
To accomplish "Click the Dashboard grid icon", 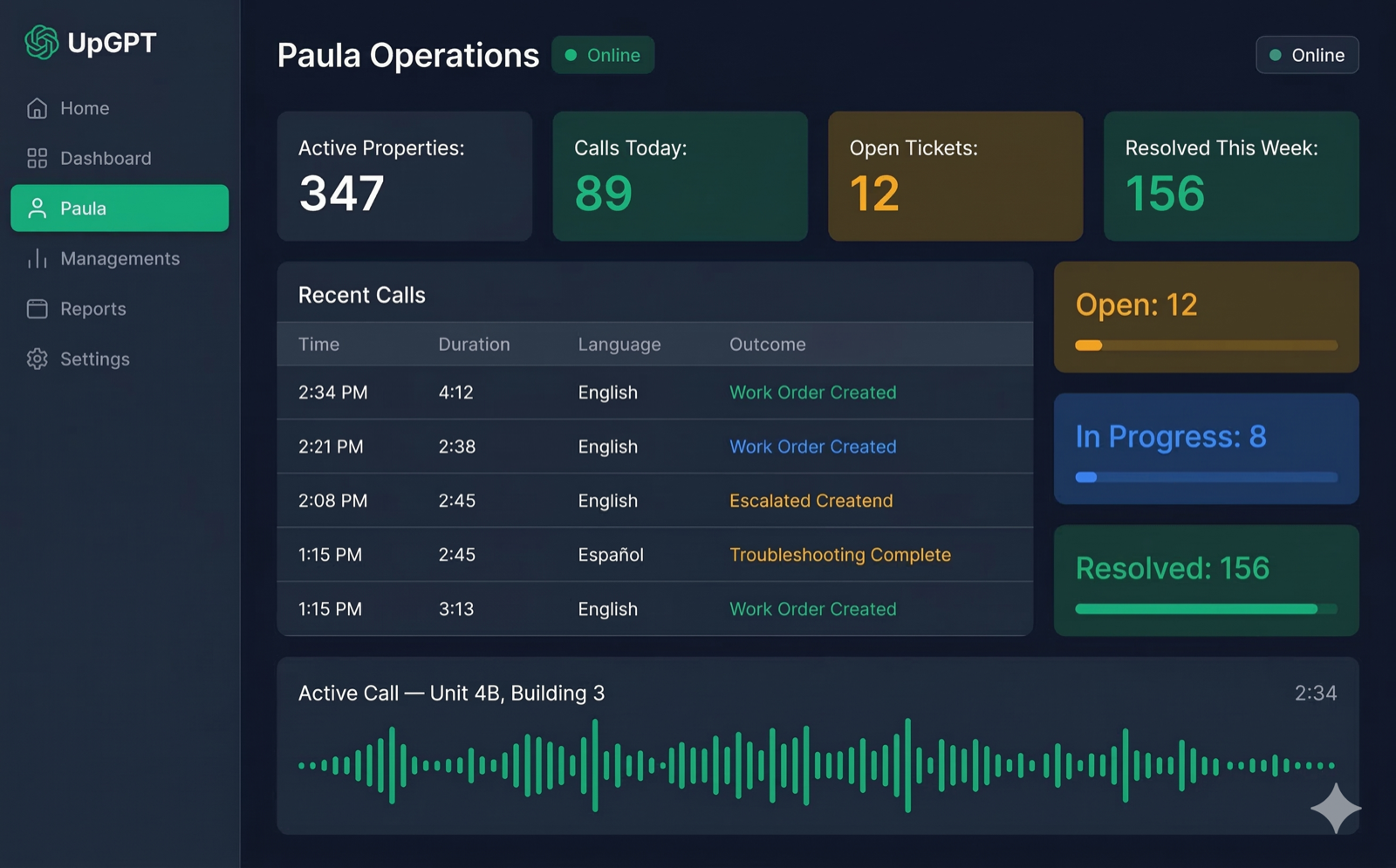I will click(37, 158).
